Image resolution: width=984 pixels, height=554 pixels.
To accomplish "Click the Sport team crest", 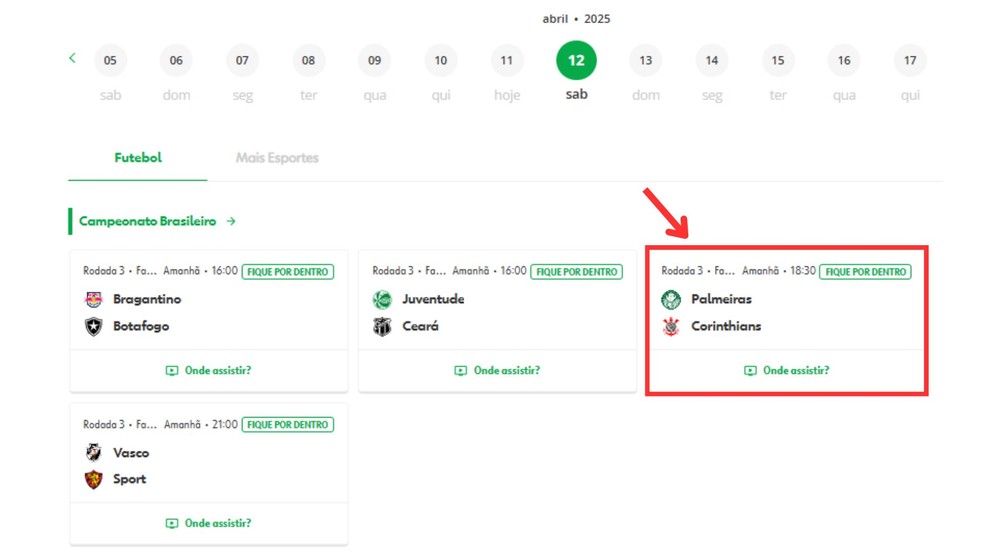I will 94,479.
